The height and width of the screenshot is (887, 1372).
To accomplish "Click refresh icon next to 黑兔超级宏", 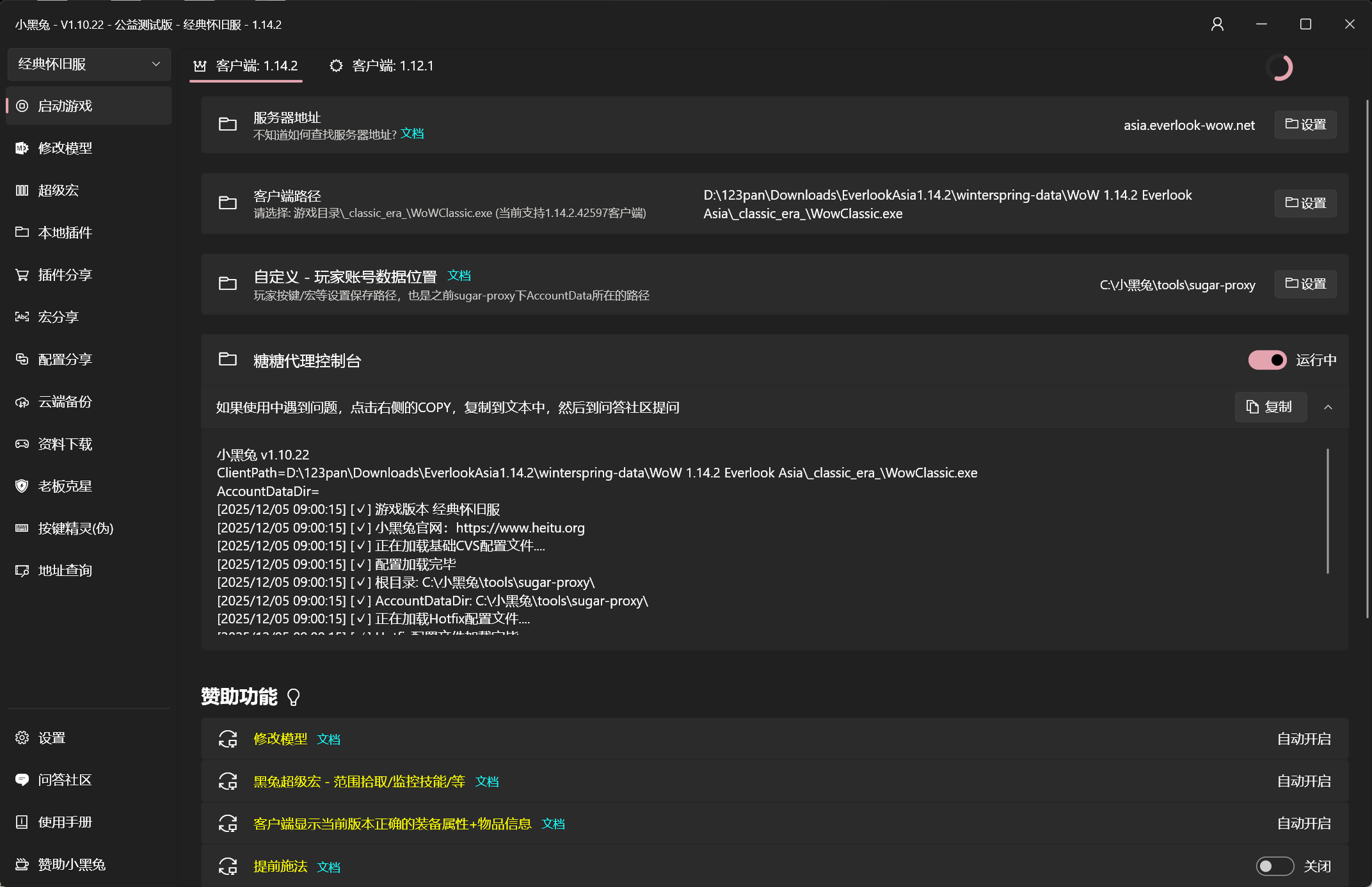I will click(x=228, y=781).
